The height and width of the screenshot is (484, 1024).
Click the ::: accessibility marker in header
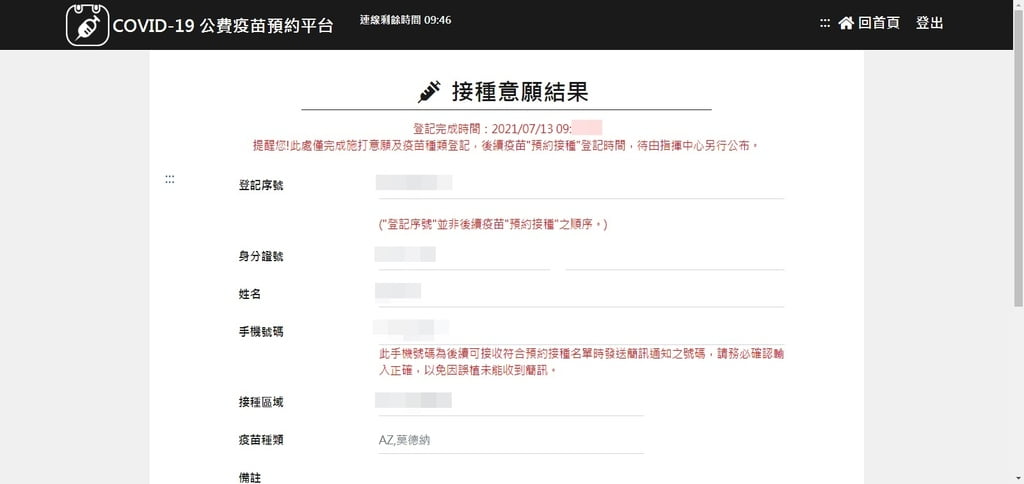click(825, 23)
